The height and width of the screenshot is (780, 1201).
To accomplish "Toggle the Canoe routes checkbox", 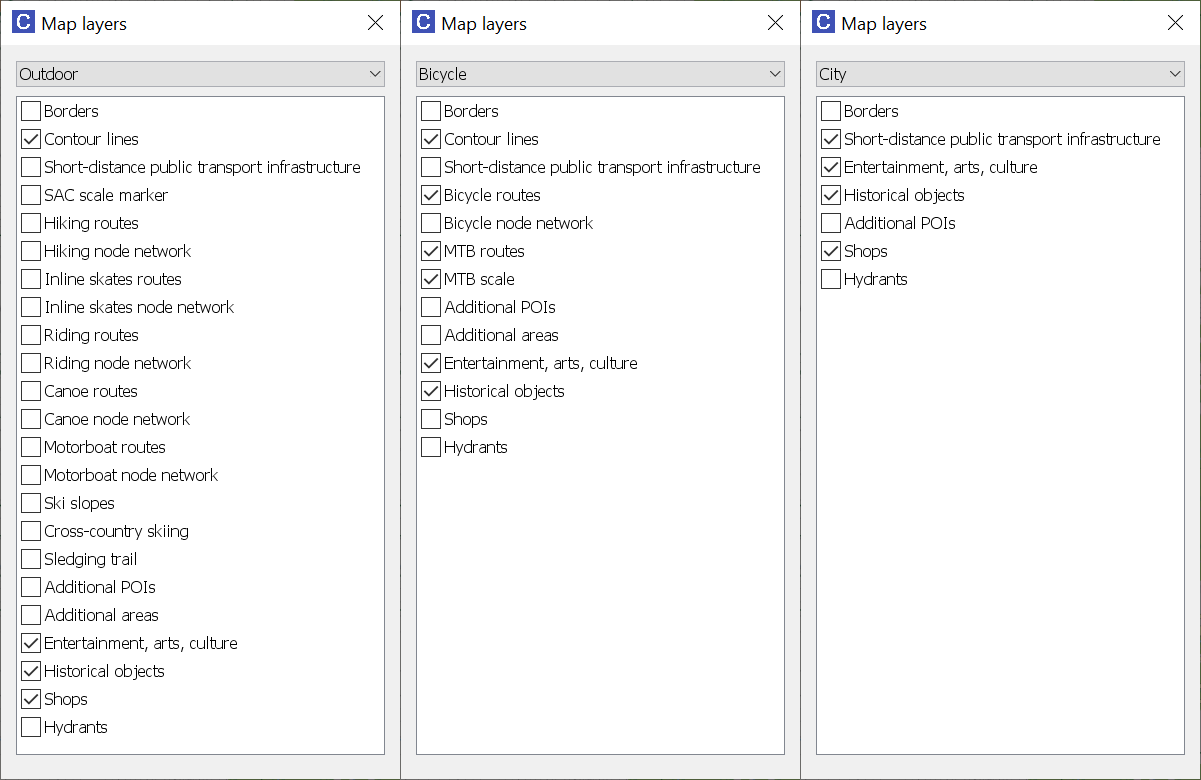I will 31,391.
